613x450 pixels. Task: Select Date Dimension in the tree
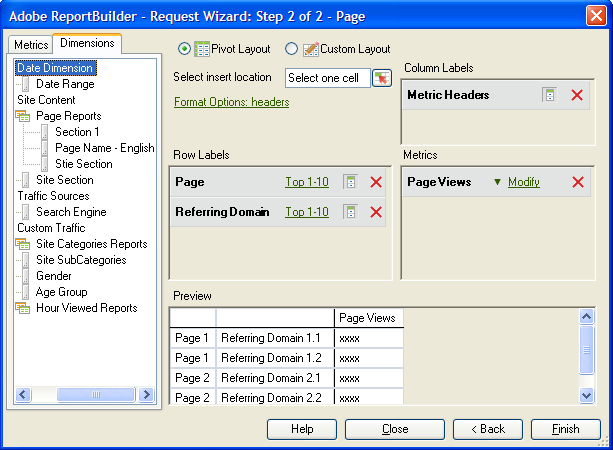(x=55, y=68)
